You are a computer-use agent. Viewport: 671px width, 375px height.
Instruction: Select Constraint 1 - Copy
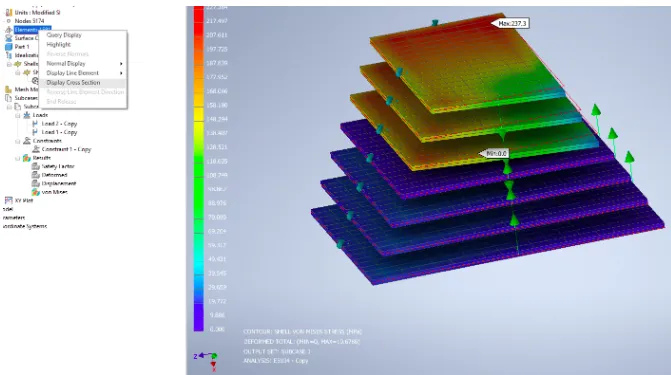66,149
